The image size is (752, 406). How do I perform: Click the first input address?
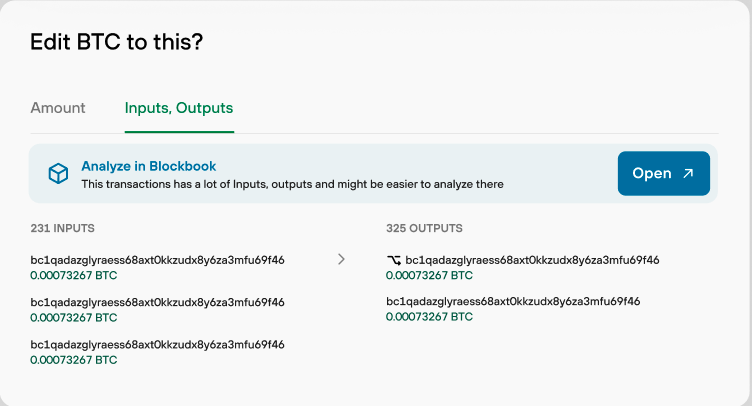pos(157,260)
